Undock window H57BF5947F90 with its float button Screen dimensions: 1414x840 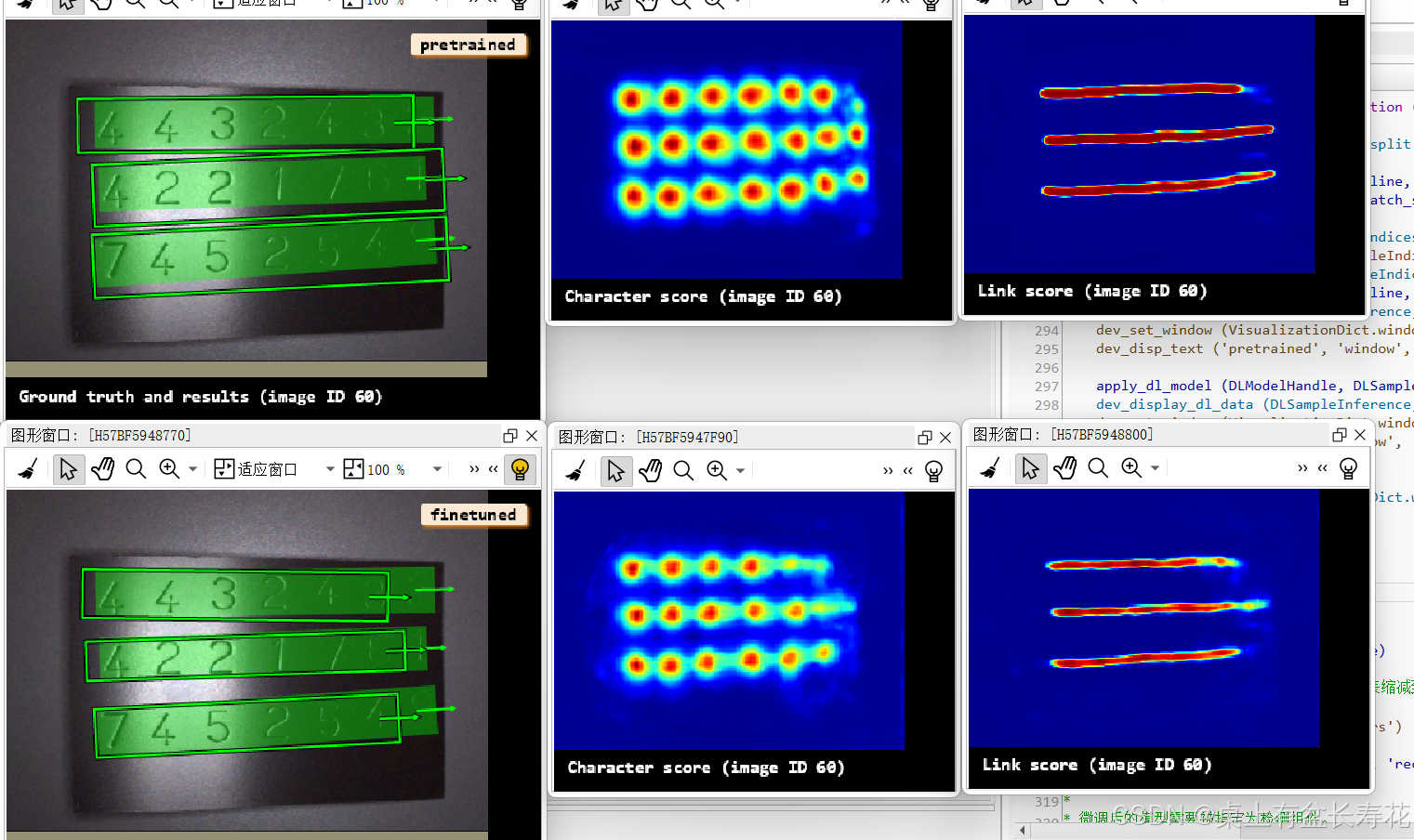point(924,436)
